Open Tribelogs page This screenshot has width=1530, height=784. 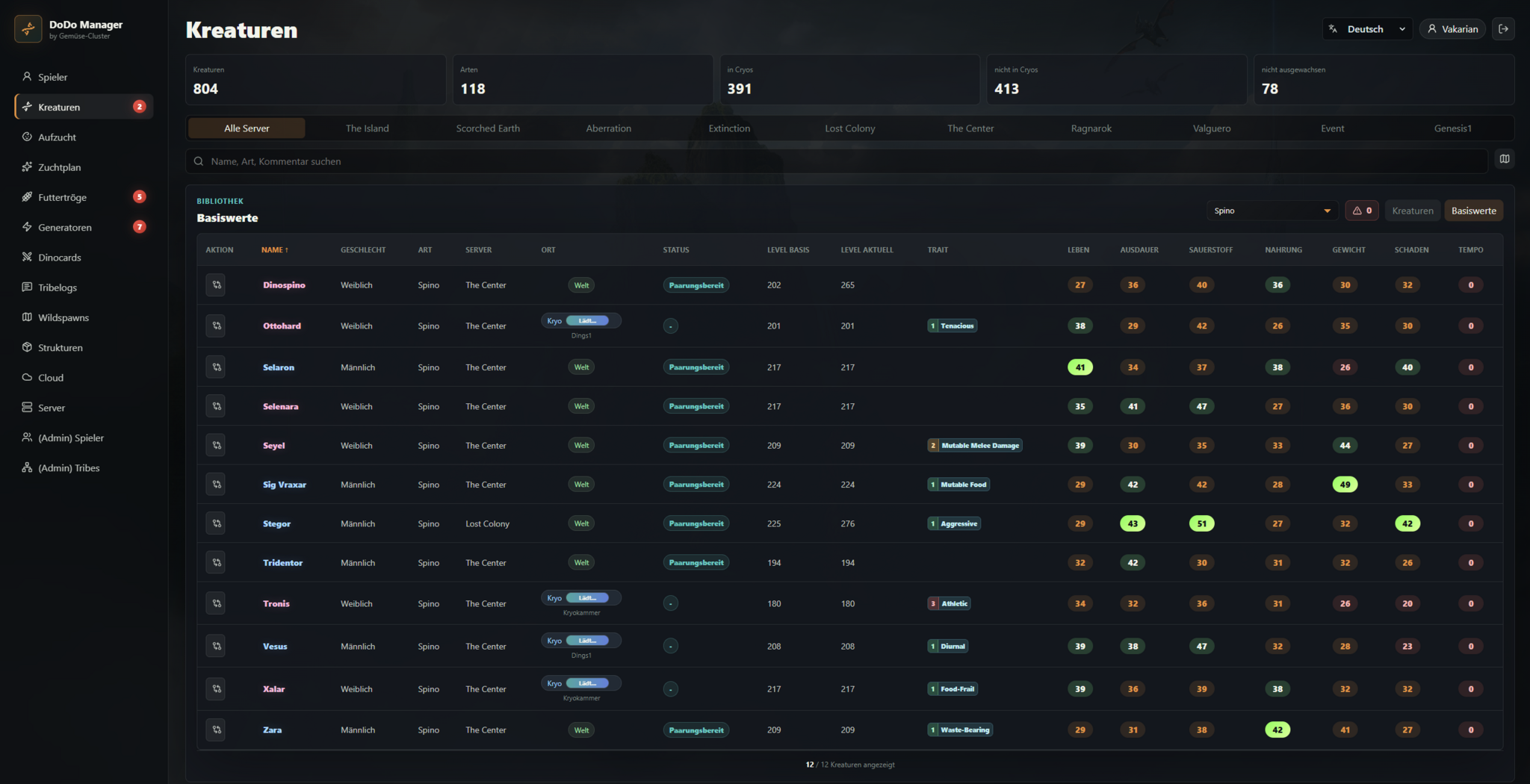click(x=84, y=287)
